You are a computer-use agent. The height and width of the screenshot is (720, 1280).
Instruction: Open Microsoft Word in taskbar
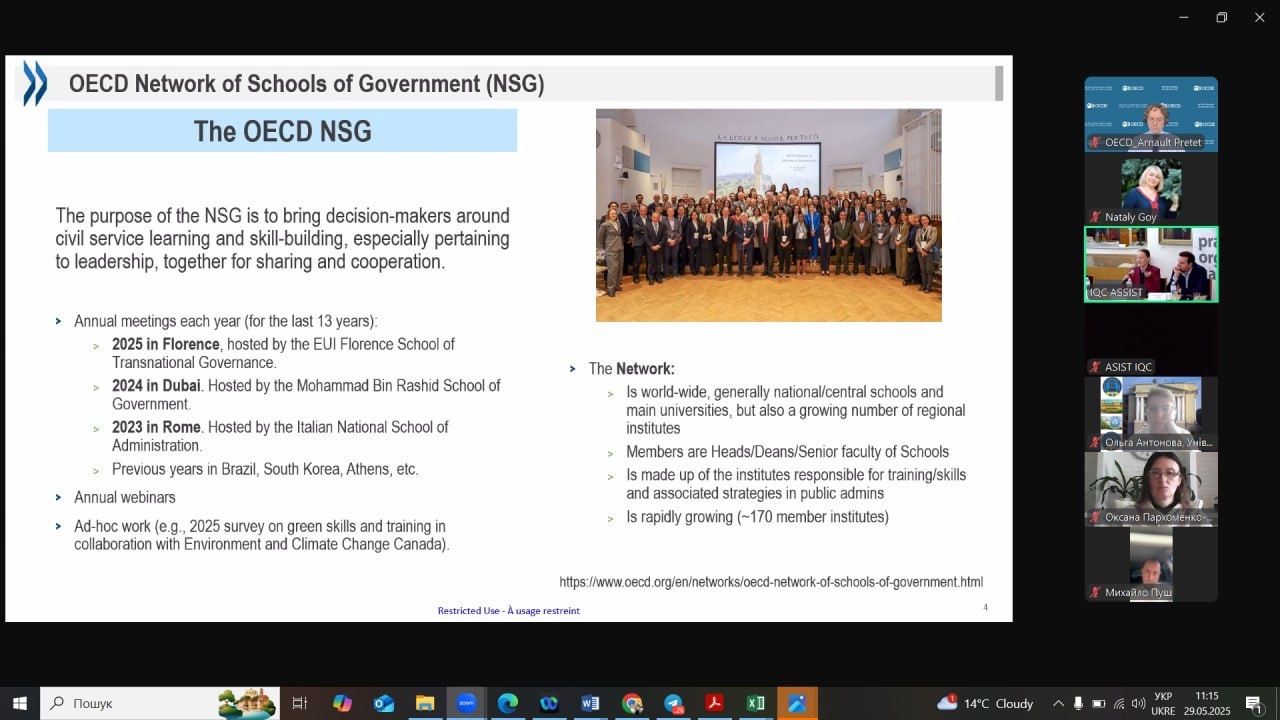(590, 703)
